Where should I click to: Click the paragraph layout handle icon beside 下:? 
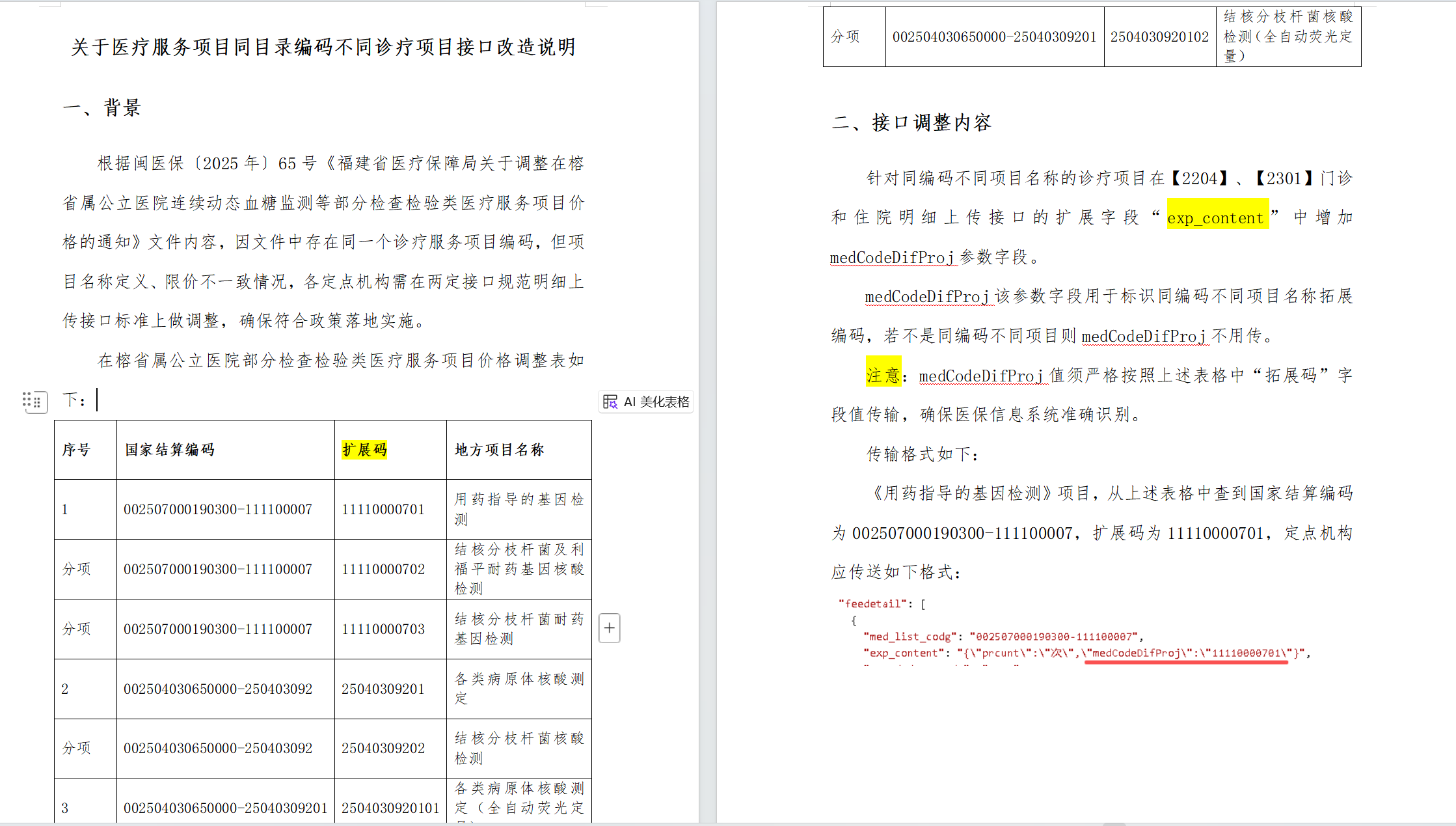(x=35, y=401)
